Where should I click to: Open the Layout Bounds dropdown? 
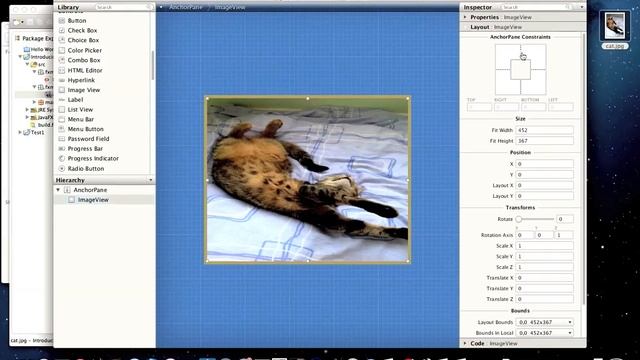tap(544, 322)
